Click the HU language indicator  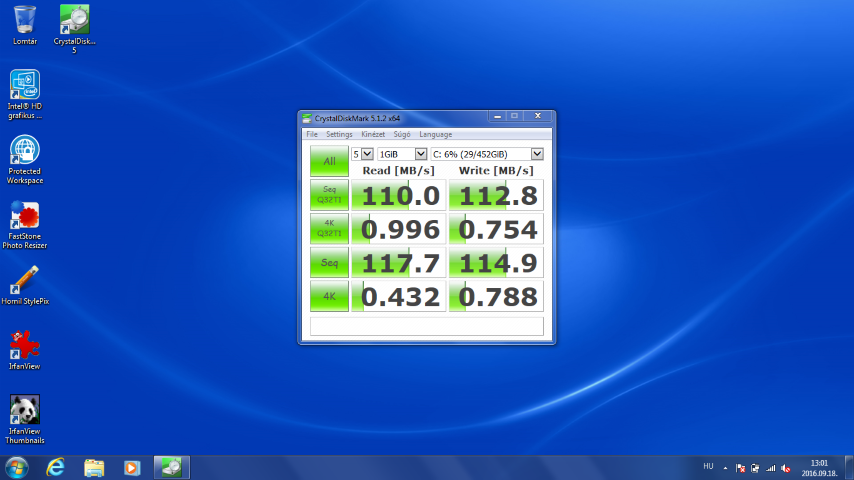click(x=708, y=466)
